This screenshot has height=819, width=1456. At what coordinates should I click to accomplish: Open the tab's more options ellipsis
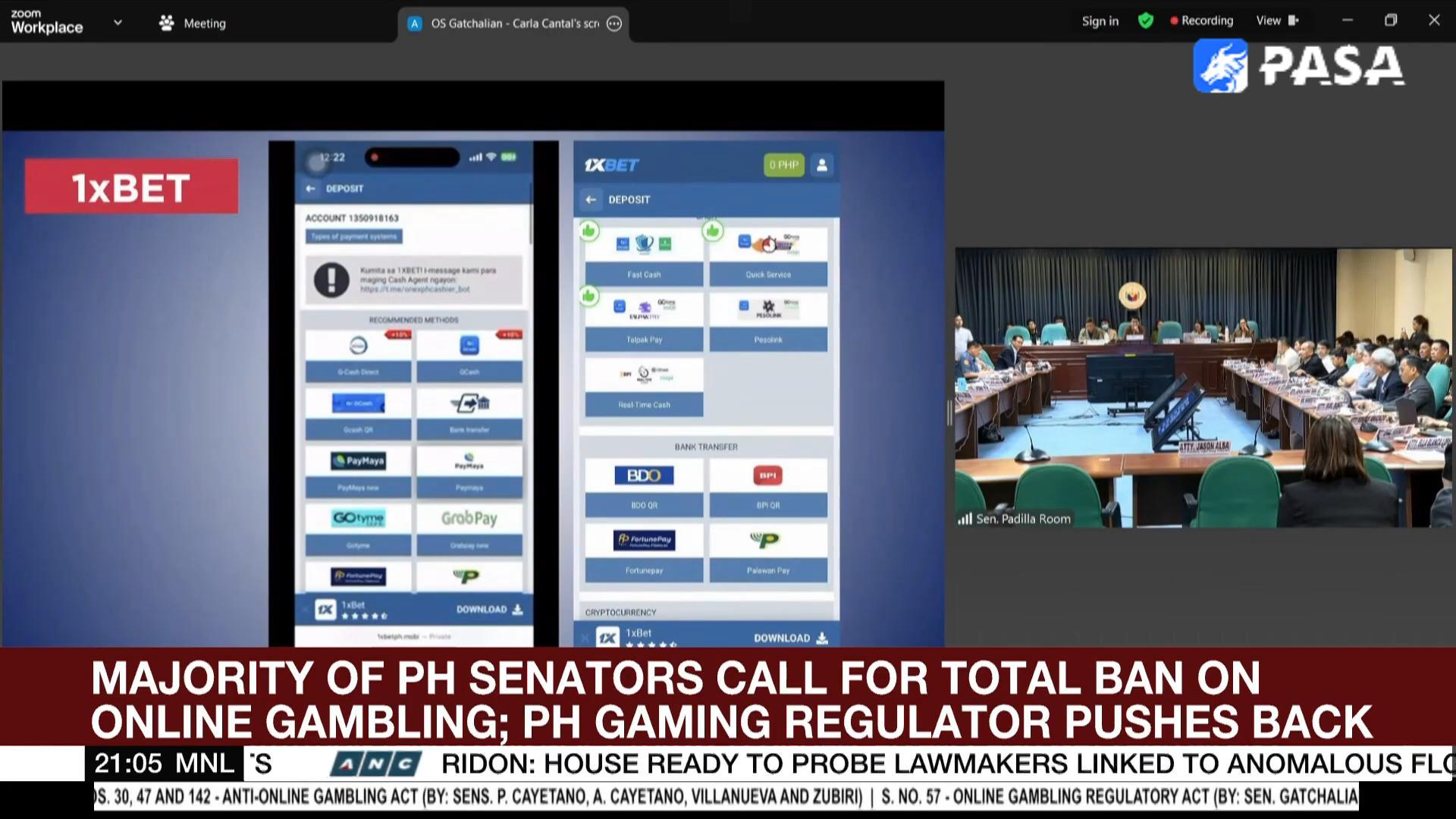(614, 24)
